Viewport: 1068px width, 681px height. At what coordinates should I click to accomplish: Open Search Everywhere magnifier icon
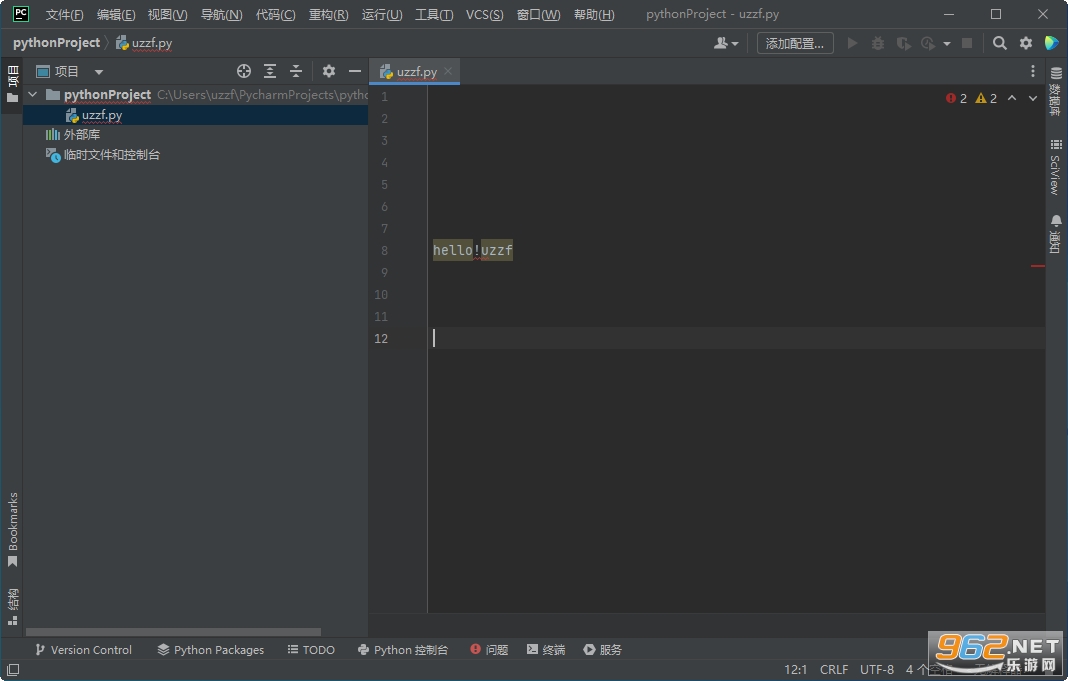pyautogui.click(x=999, y=43)
